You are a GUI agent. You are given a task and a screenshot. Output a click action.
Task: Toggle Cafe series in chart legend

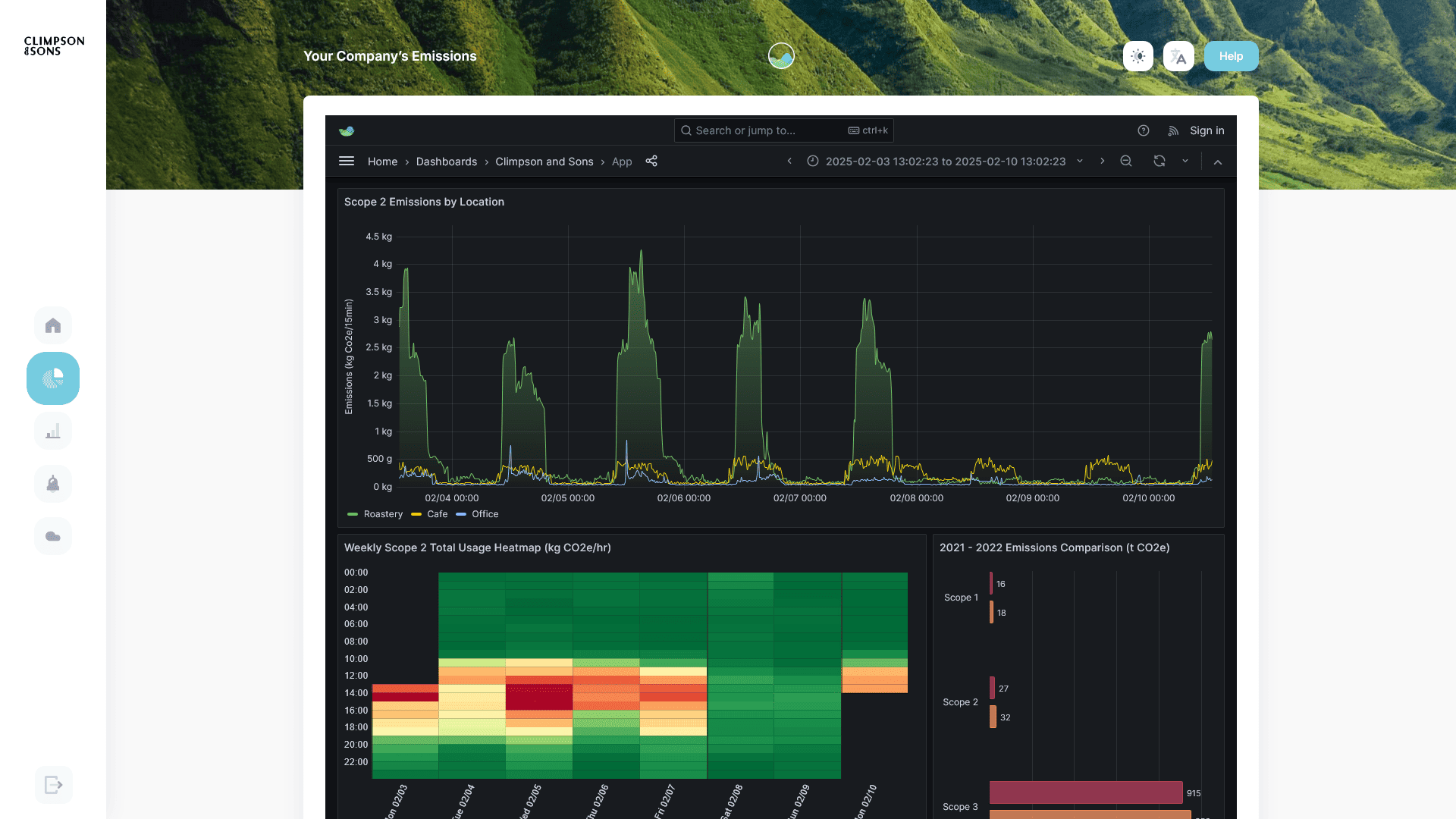point(437,514)
